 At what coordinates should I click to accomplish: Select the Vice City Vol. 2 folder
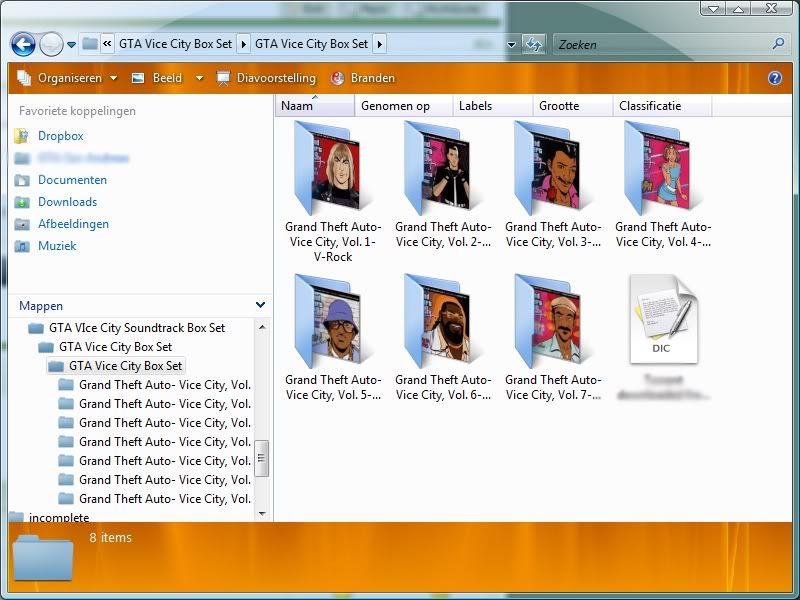(x=443, y=185)
